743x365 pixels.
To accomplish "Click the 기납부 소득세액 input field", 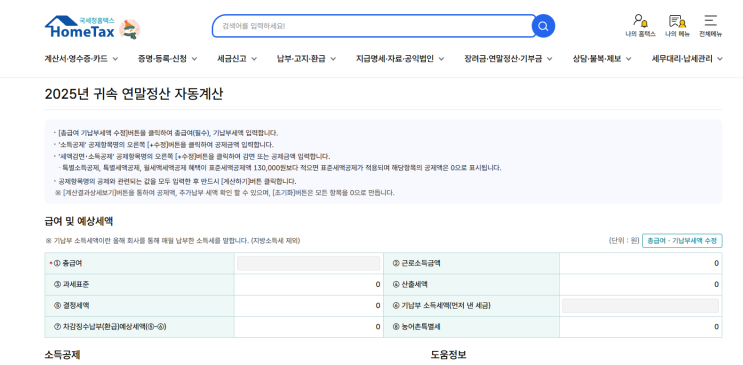I will click(640, 305).
